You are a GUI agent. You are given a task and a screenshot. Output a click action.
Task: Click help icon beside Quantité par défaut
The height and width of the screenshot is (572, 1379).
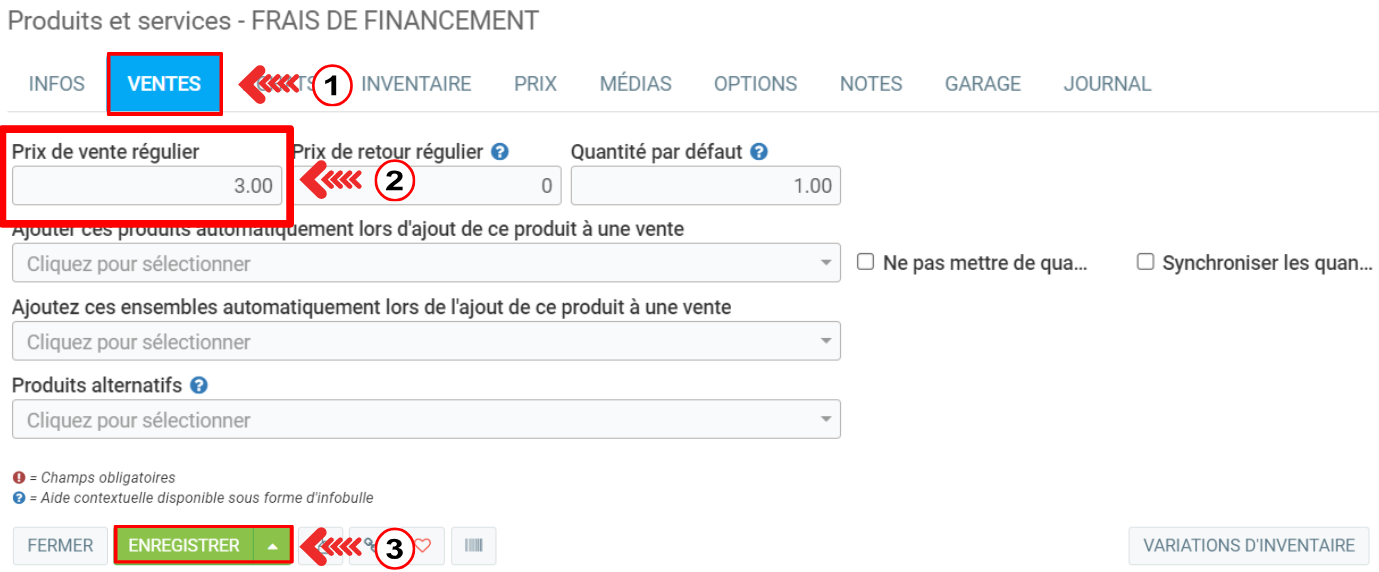759,152
